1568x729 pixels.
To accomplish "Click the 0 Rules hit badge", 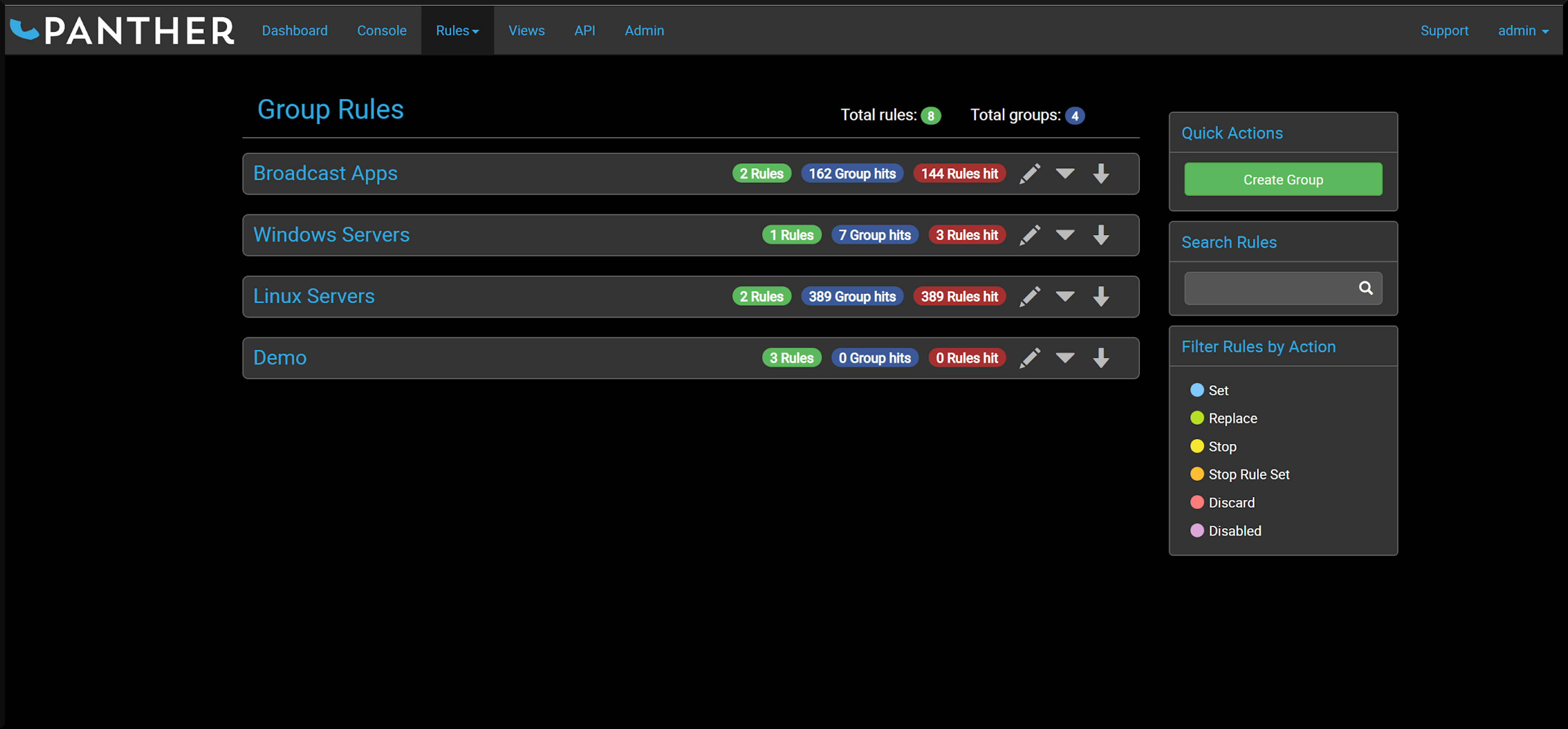I will coord(967,358).
